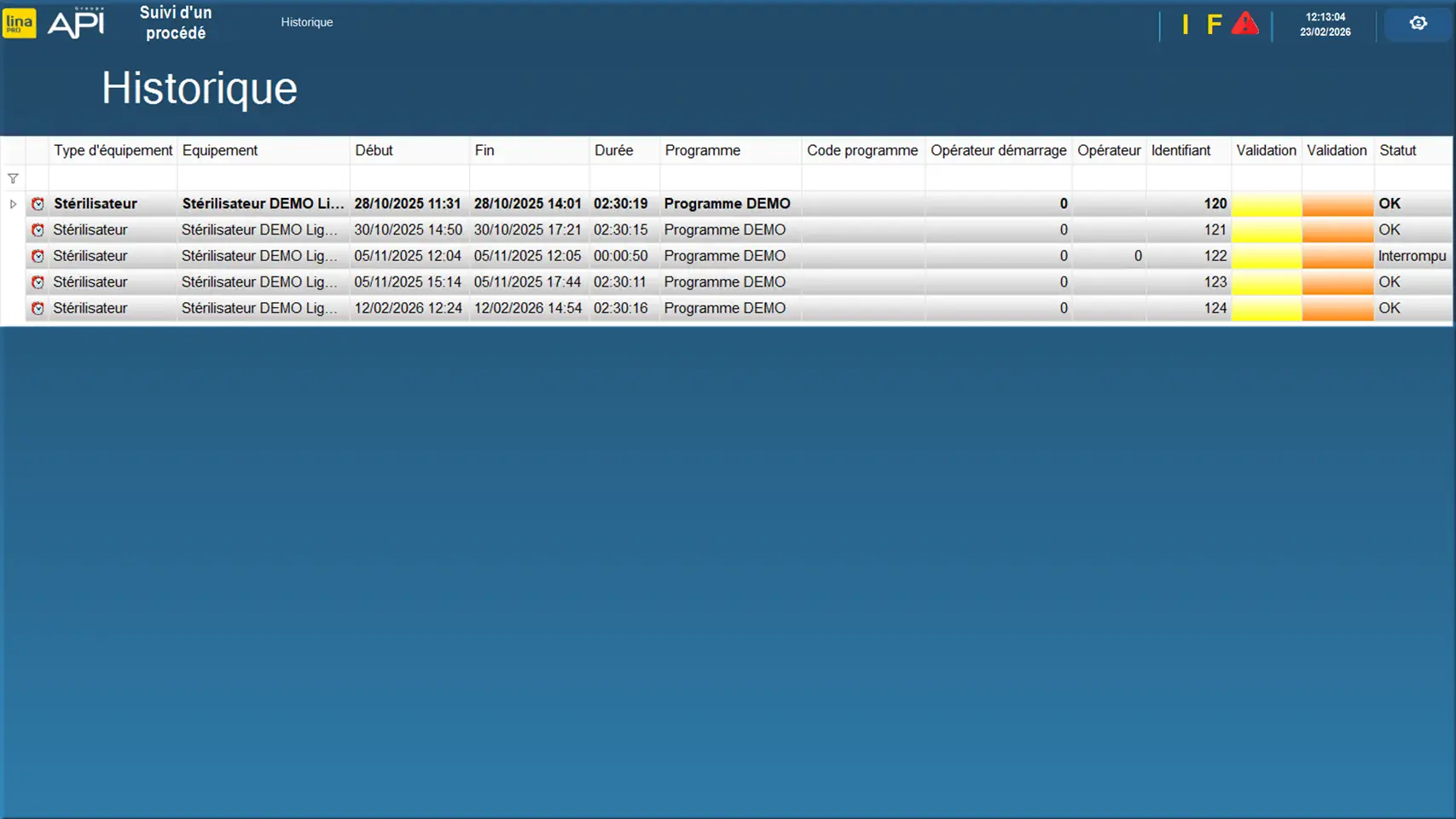This screenshot has width=1456, height=819.
Task: Click the clock icon on cycle 124 row
Action: [x=38, y=309]
